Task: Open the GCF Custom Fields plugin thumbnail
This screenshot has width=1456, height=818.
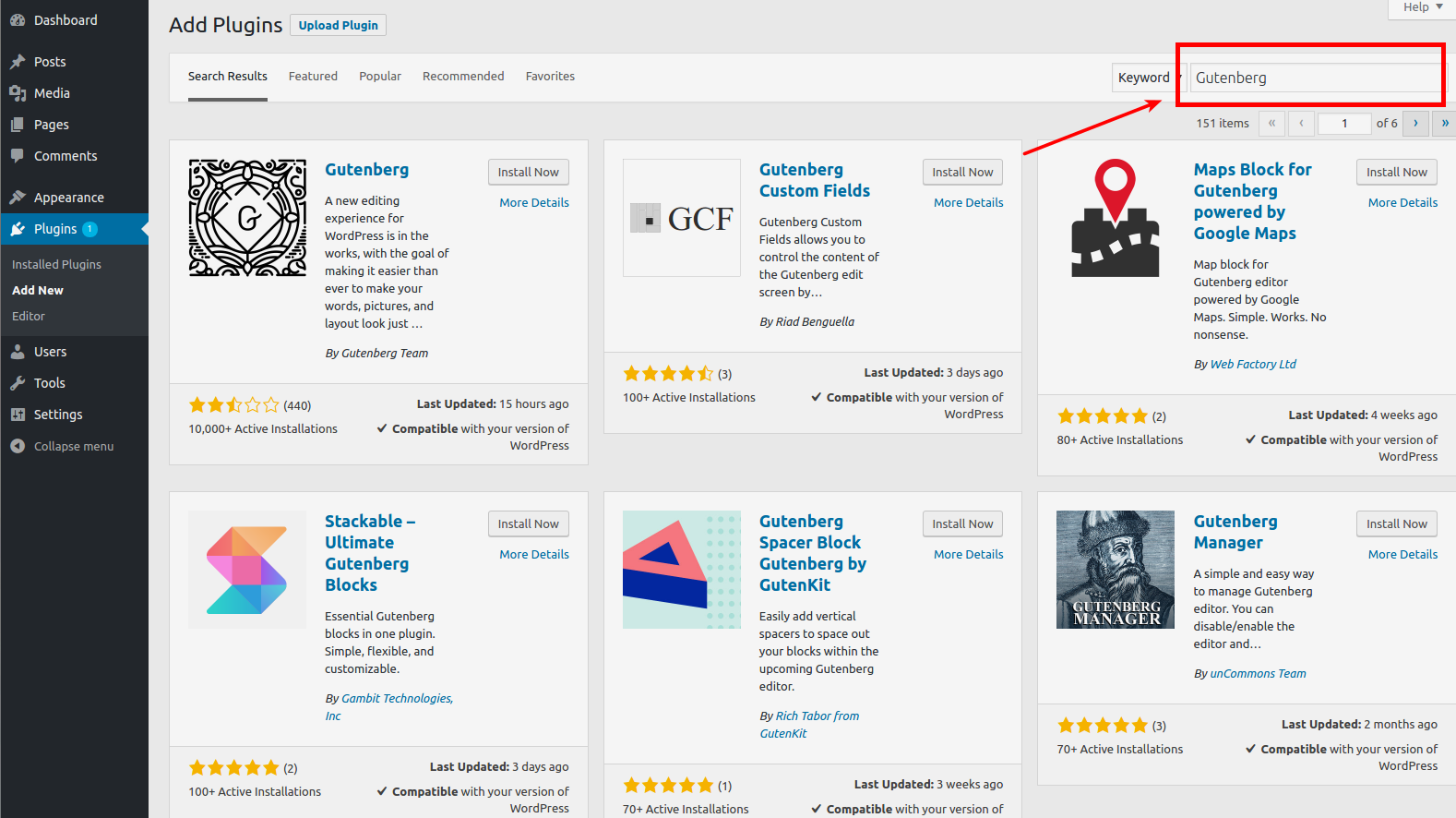Action: [x=682, y=218]
